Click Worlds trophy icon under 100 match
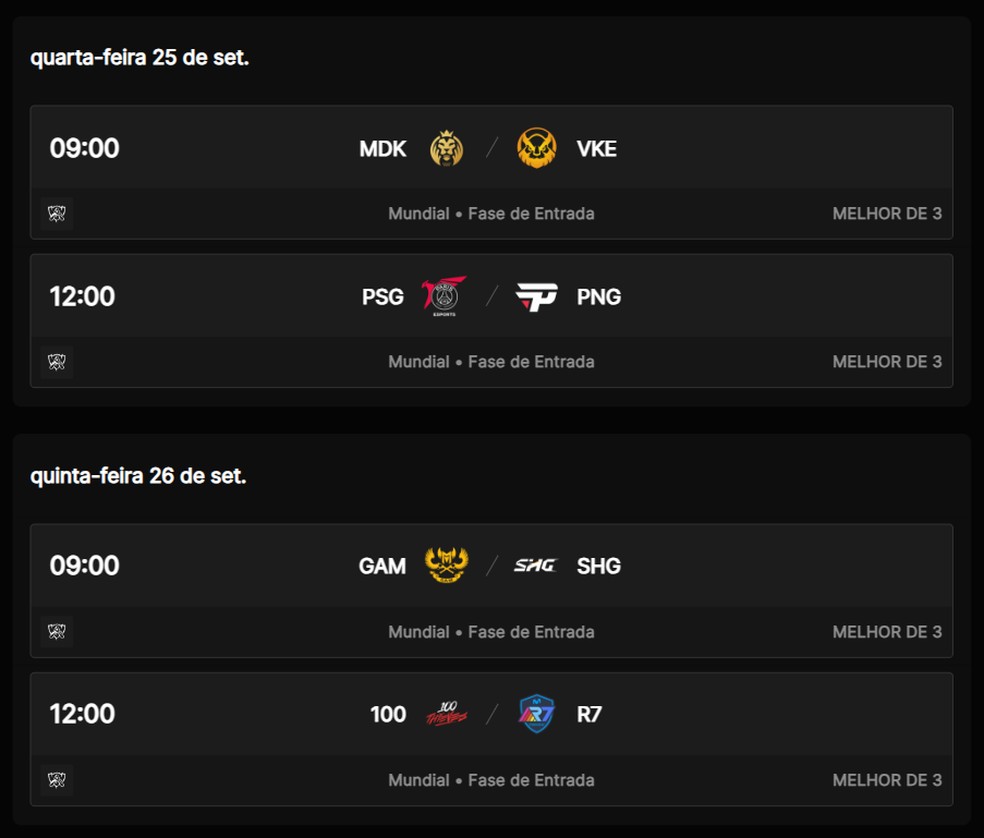Screen dimensions: 984x838 pyautogui.click(x=57, y=780)
